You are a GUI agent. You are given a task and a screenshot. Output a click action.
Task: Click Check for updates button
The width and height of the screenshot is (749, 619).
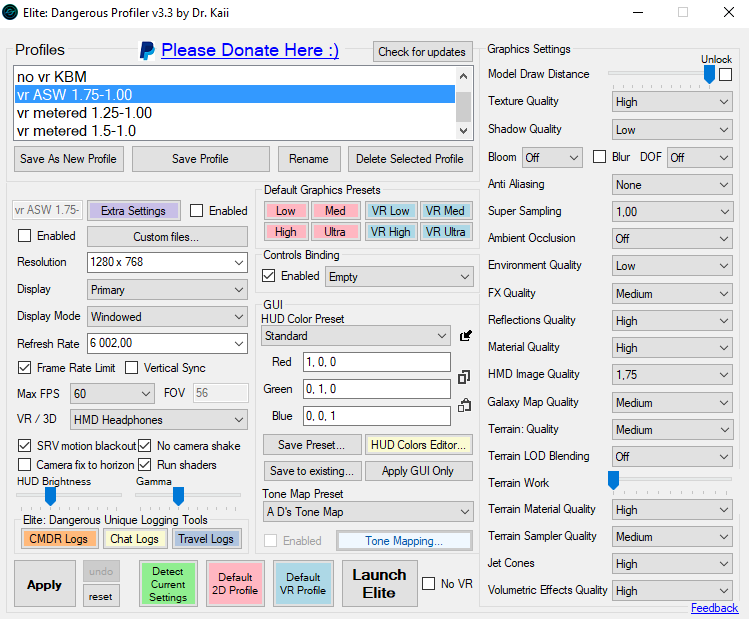click(422, 52)
